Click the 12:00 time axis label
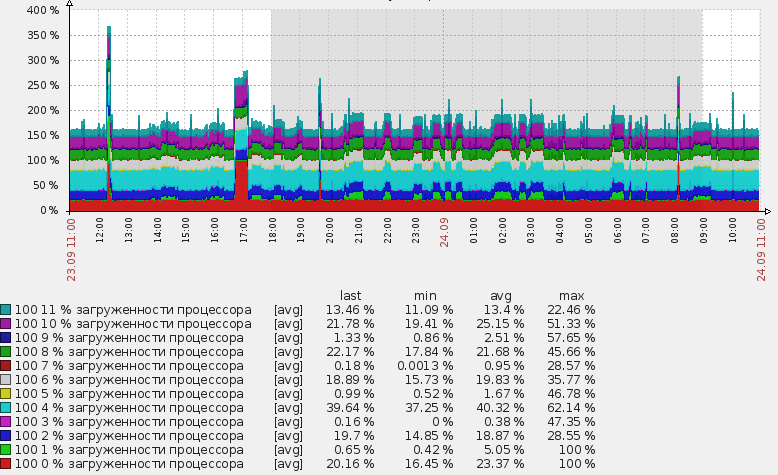 click(x=100, y=230)
